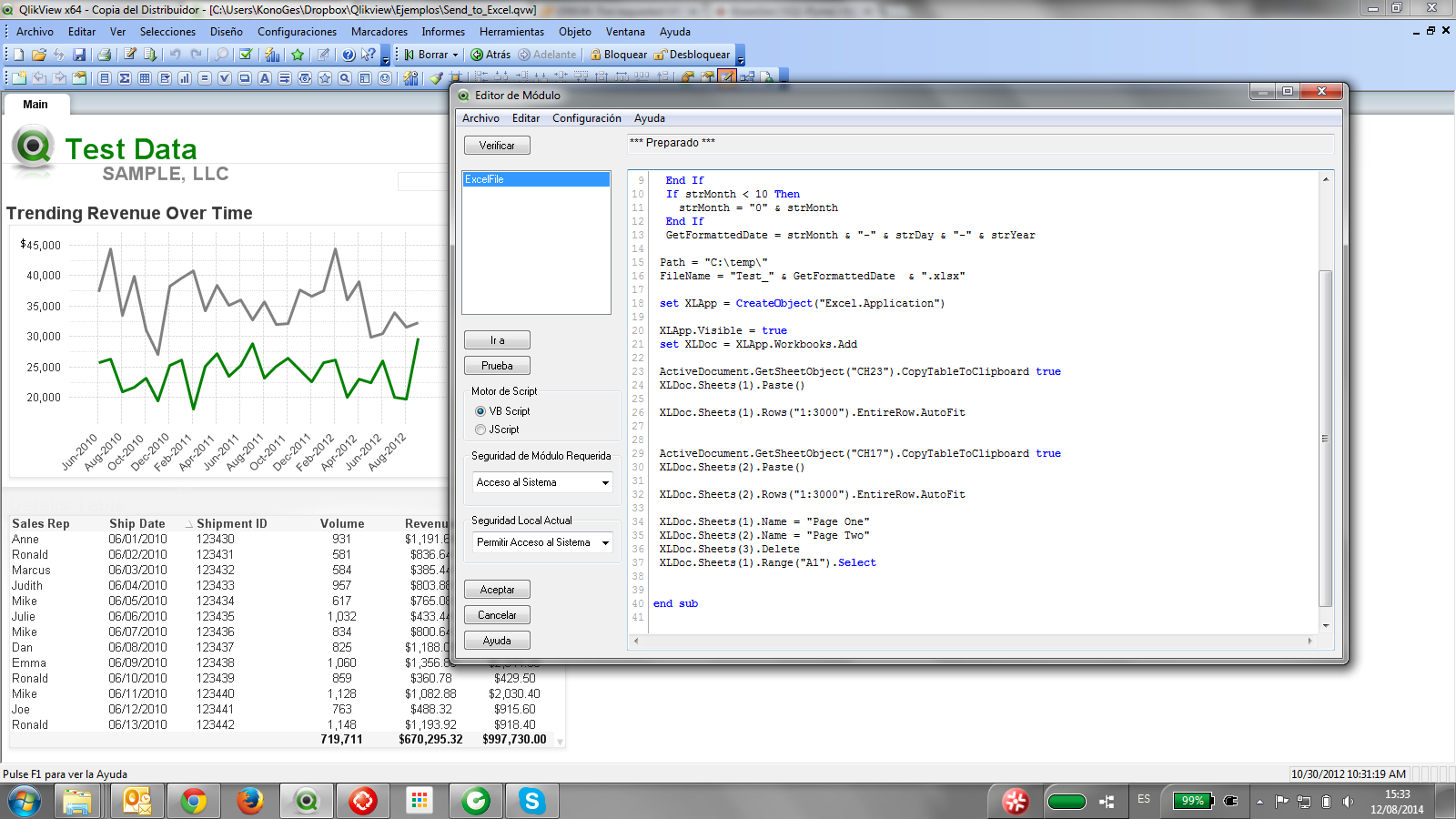Click the Print icon in toolbar

point(104,55)
